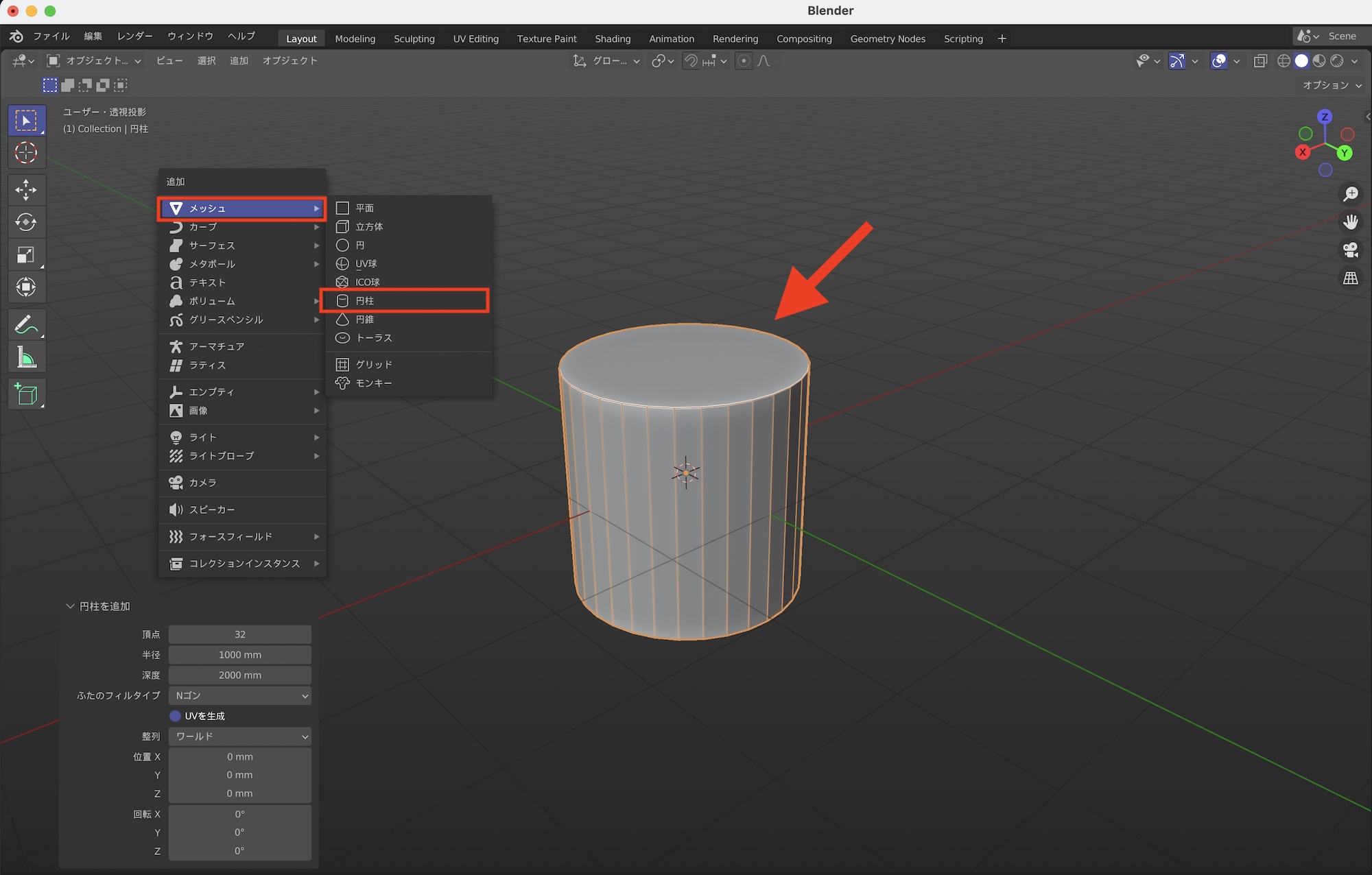1372x875 pixels.
Task: Open the オプション button at top right
Action: (x=1331, y=85)
